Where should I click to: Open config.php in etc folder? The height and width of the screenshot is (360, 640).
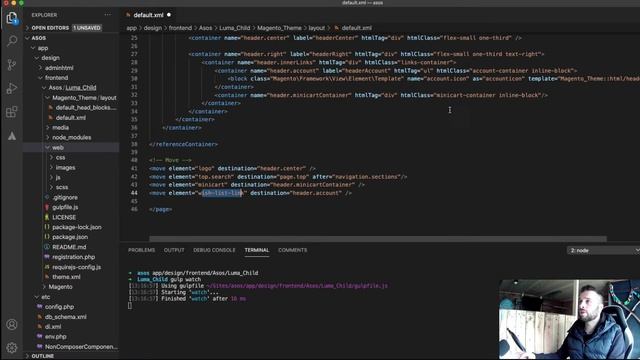pyautogui.click(x=59, y=307)
